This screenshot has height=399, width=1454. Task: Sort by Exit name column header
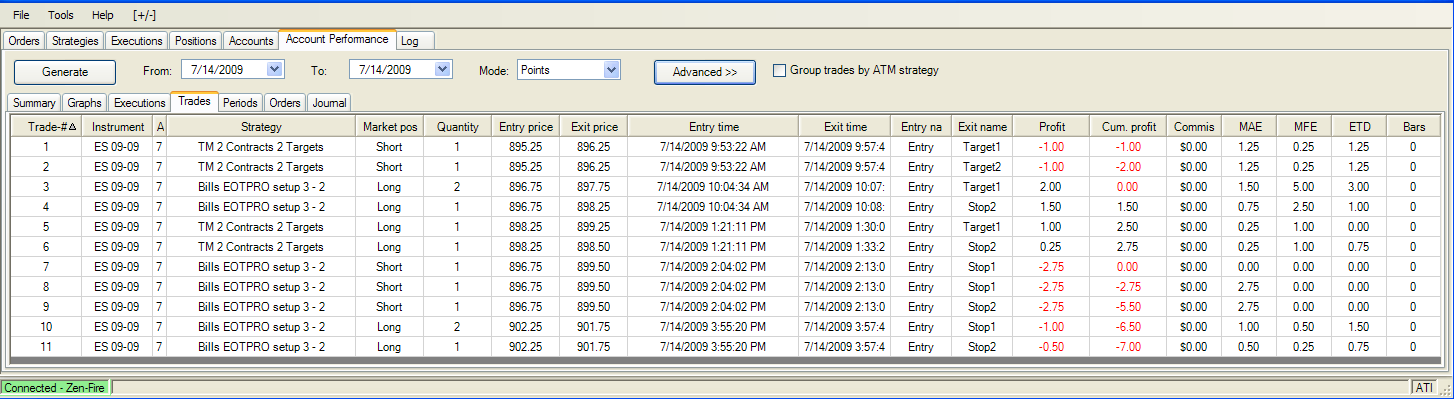[981, 127]
